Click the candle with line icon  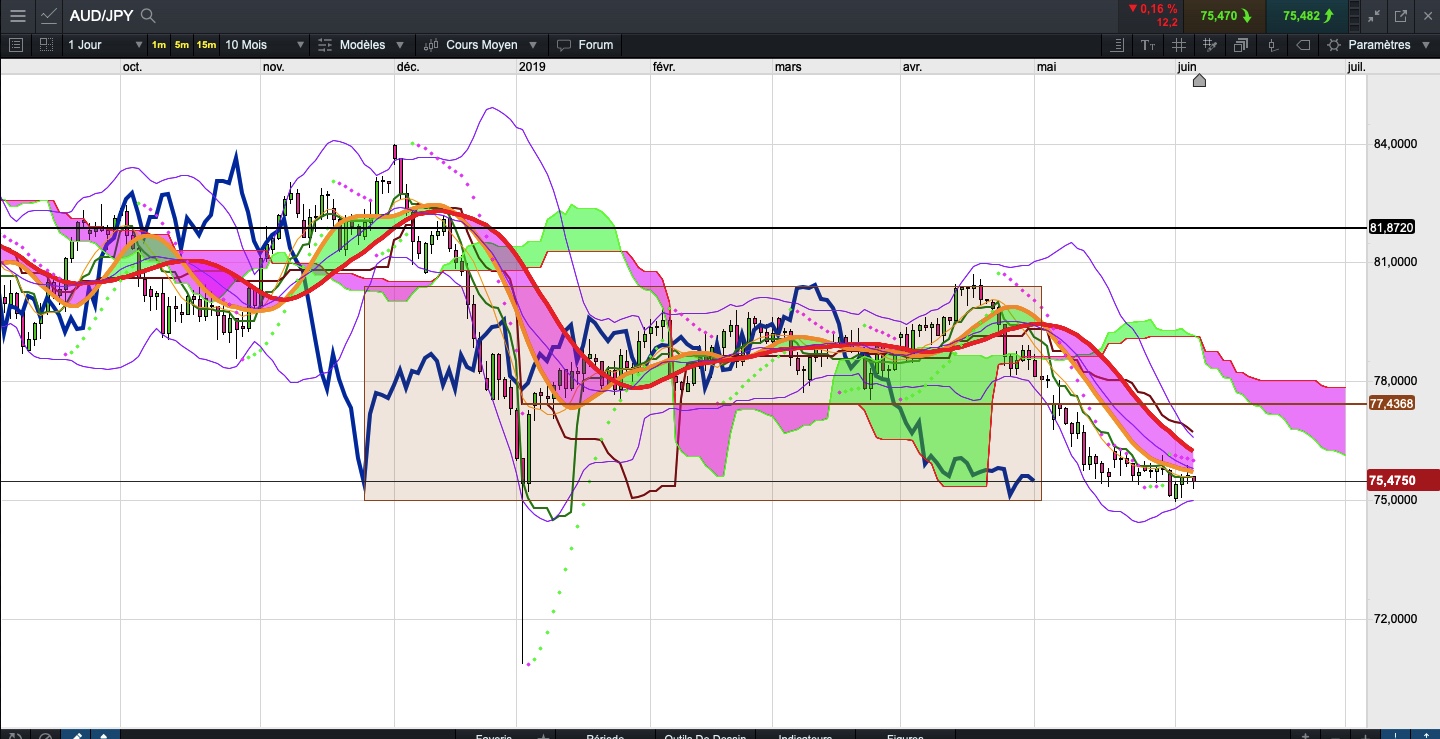pyautogui.click(x=1272, y=45)
